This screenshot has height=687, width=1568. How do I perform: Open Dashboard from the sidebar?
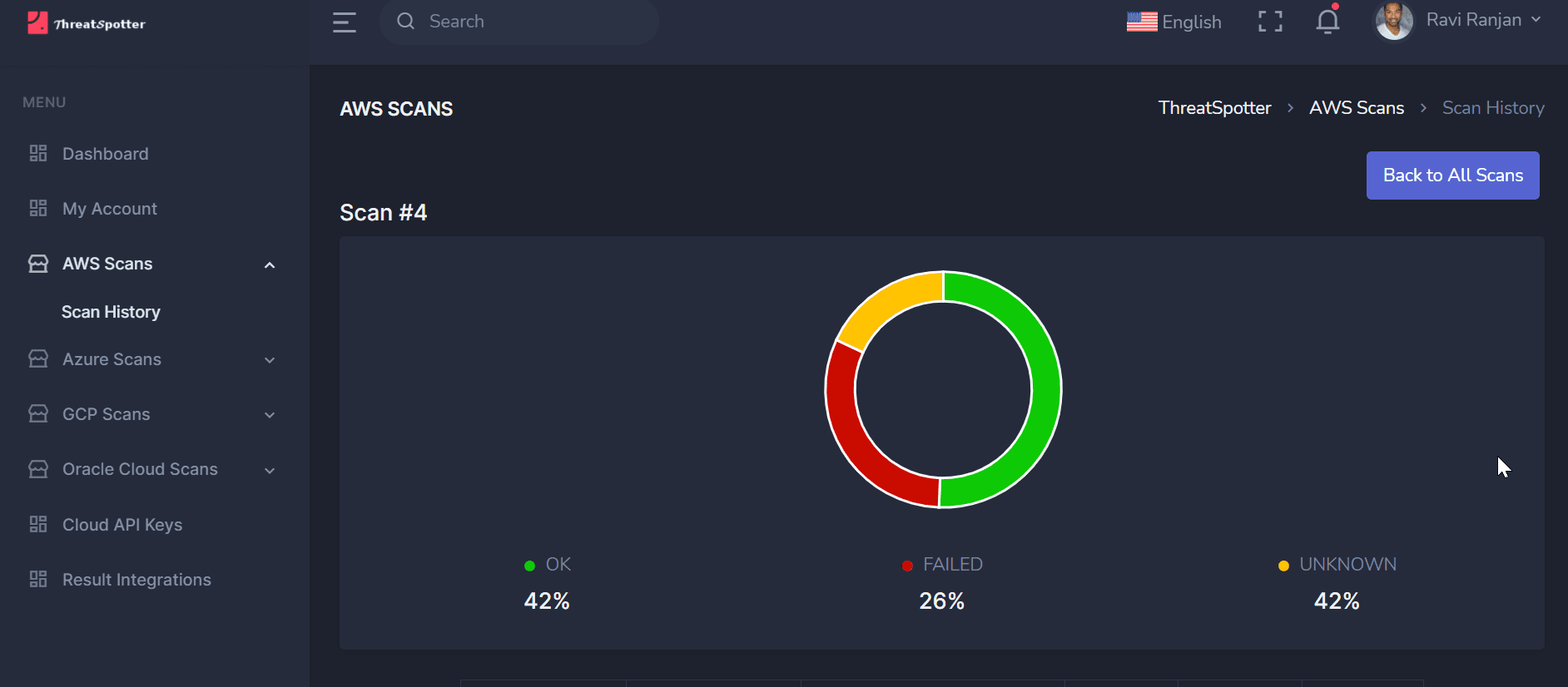click(x=106, y=154)
